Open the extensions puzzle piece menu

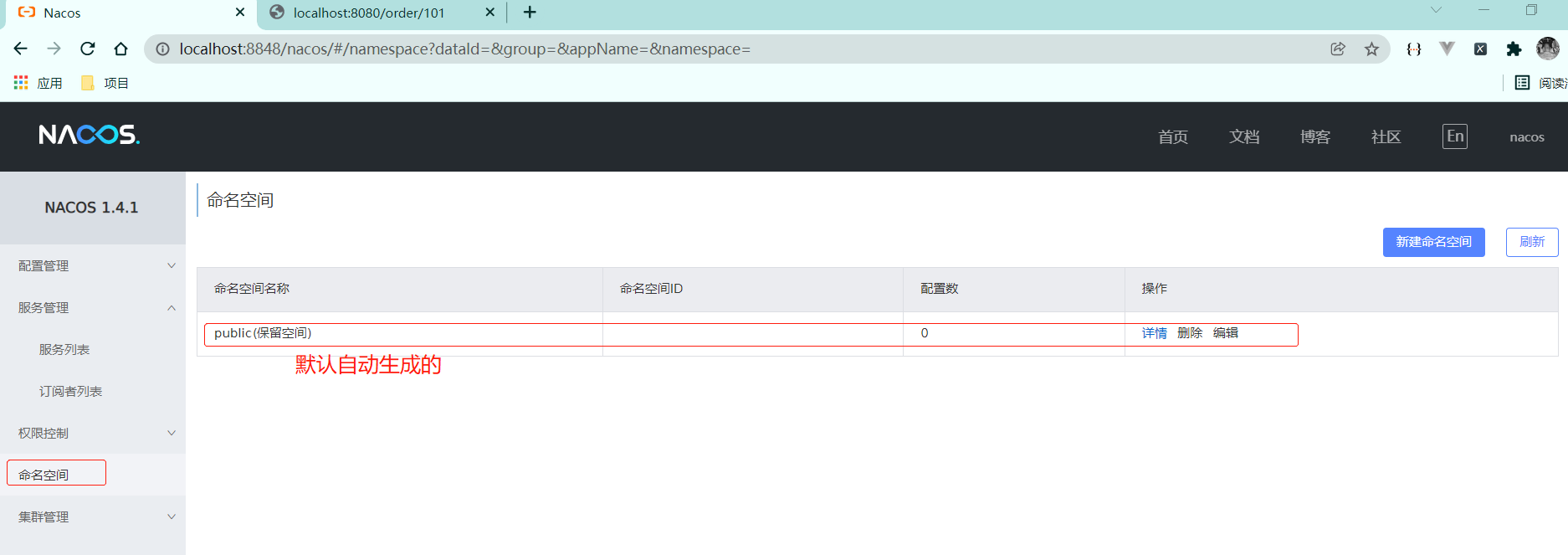[x=1514, y=49]
